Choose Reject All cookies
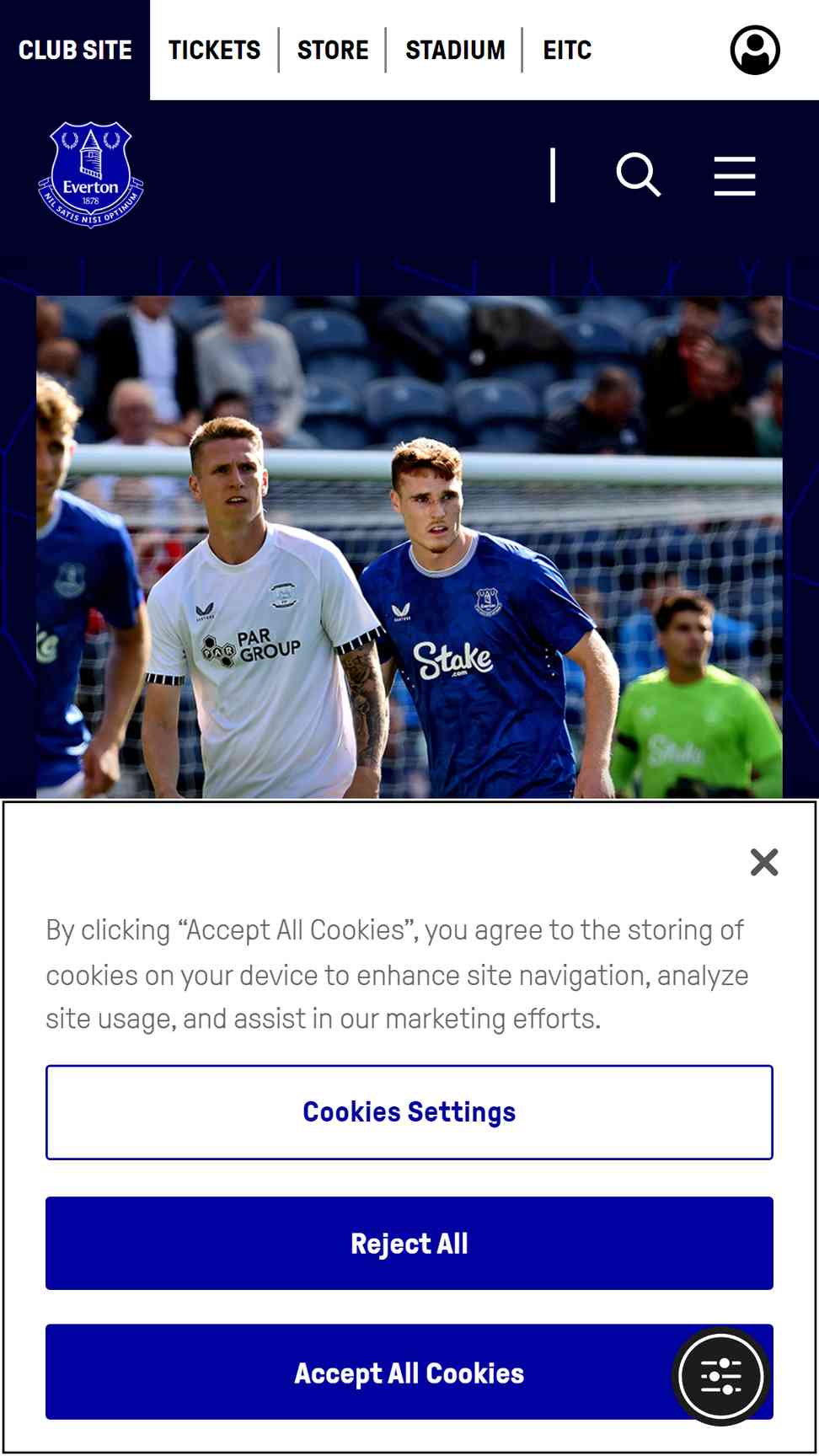 [x=409, y=1243]
